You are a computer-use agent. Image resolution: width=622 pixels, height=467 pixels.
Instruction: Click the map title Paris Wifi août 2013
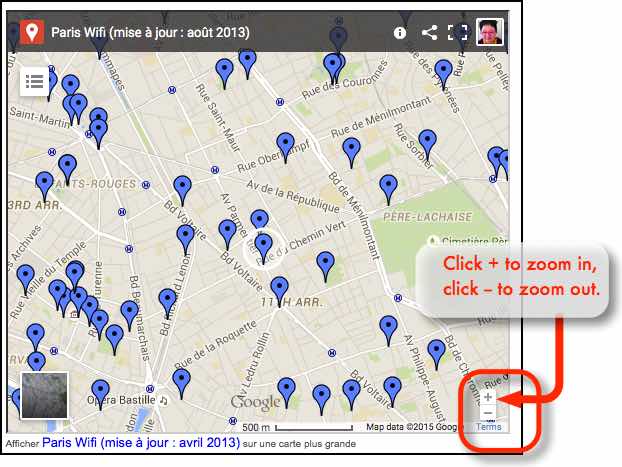150,33
